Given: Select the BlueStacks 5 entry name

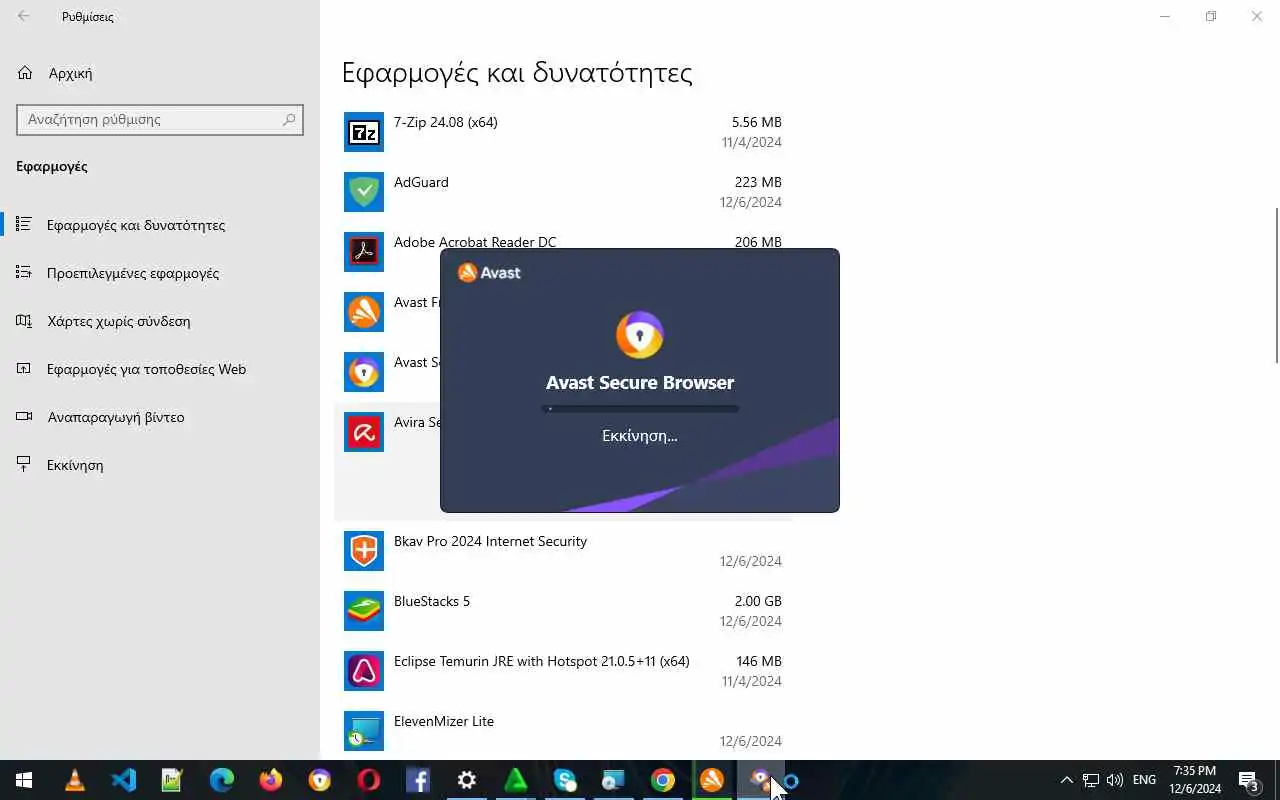Looking at the screenshot, I should click(x=432, y=601).
